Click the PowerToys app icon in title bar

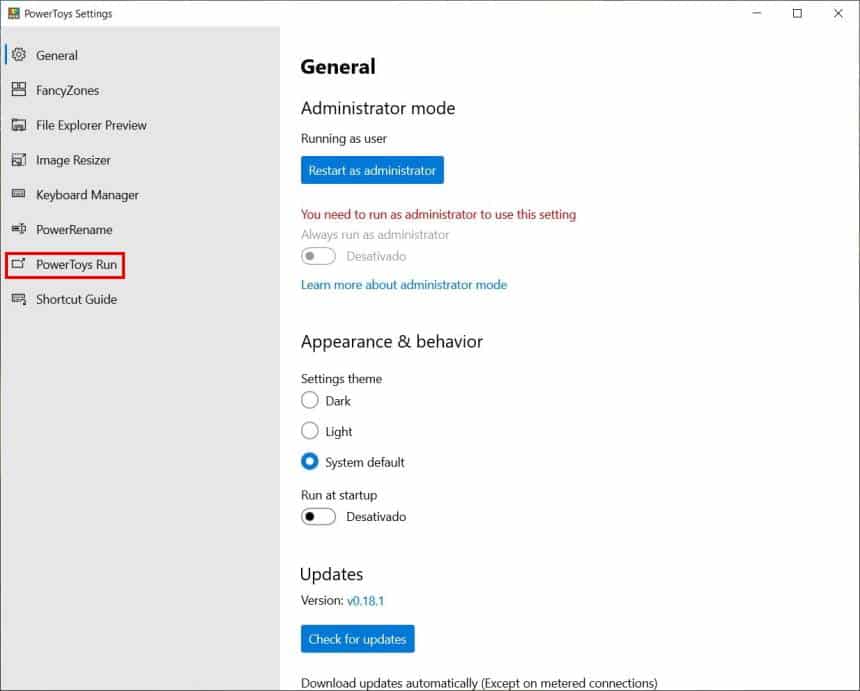[14, 13]
